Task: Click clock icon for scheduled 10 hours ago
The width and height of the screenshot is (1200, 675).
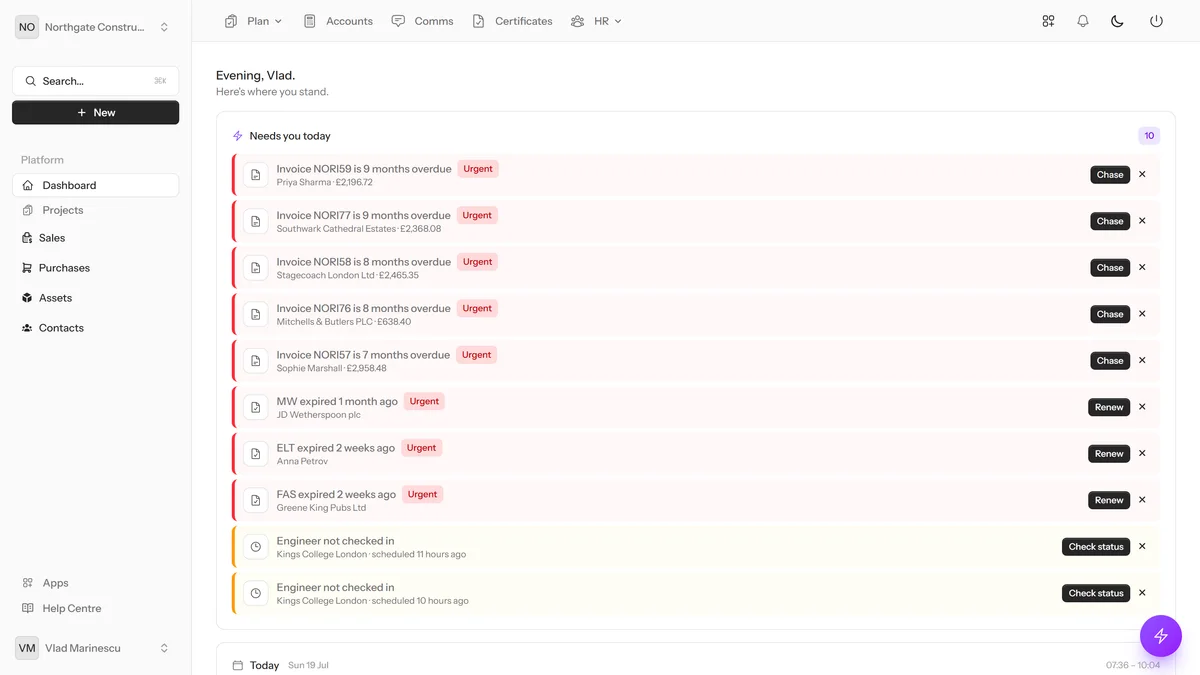Action: click(256, 593)
